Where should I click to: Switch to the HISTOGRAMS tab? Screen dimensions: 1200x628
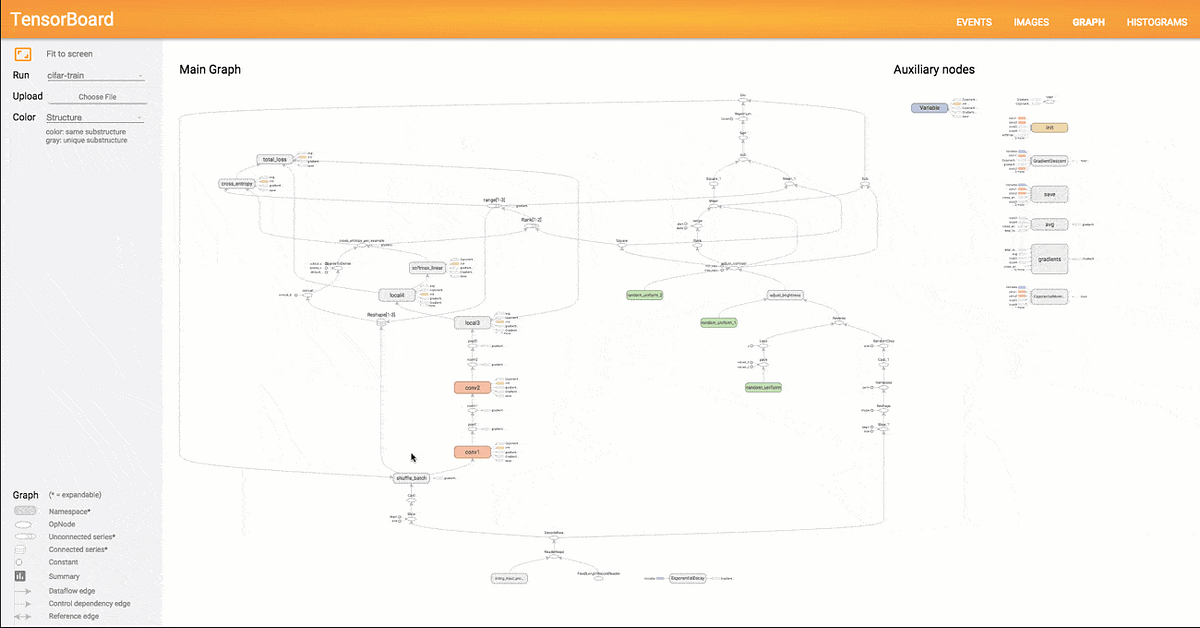[1156, 21]
